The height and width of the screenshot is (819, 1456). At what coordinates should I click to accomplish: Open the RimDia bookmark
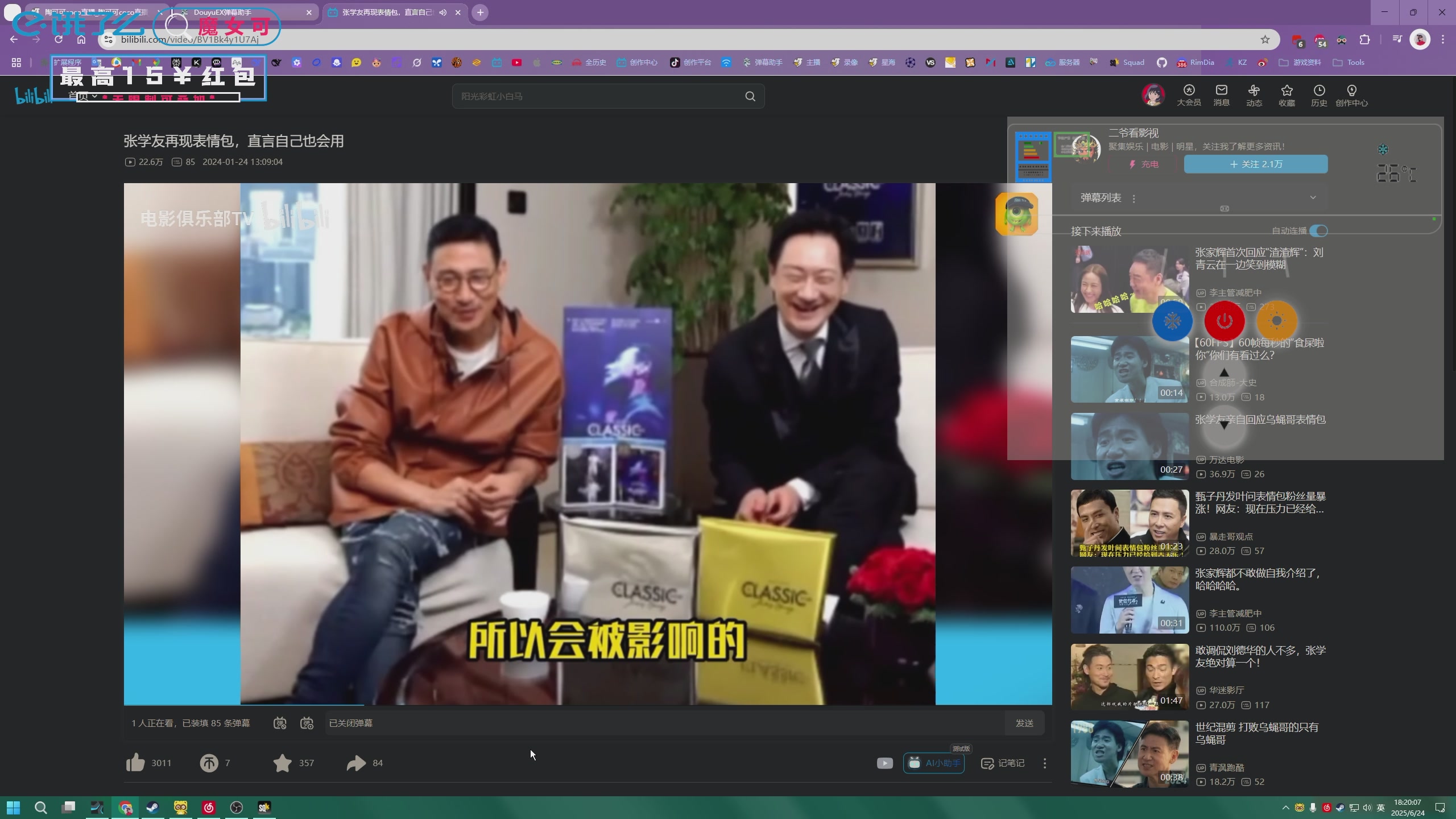1196,63
